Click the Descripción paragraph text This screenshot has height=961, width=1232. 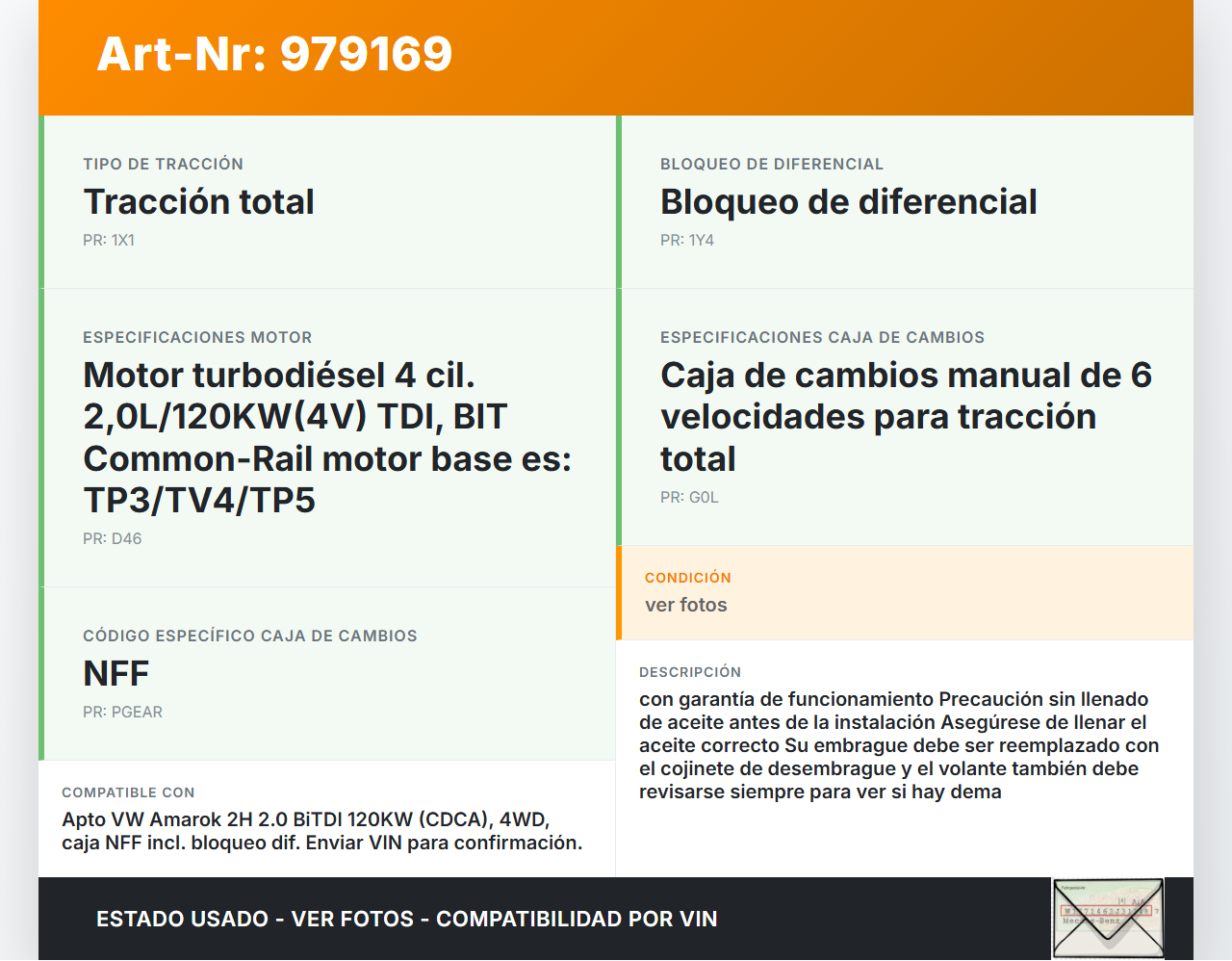(x=899, y=745)
